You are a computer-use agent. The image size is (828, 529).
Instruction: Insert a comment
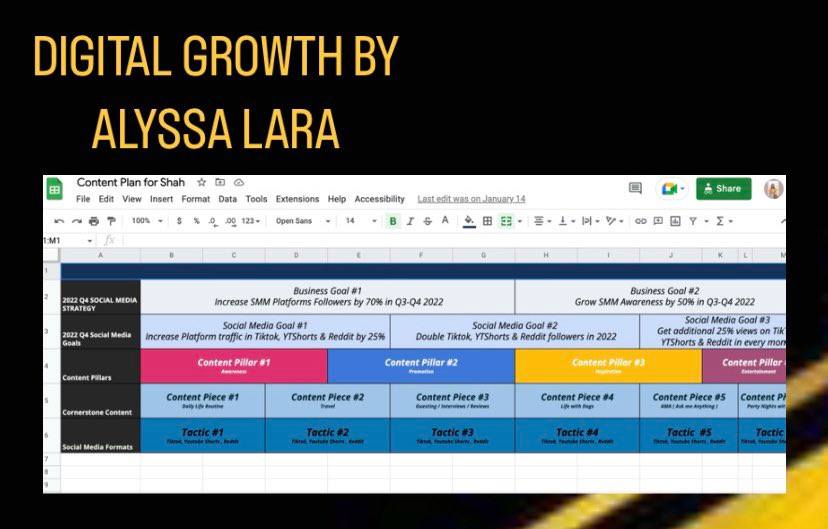(658, 221)
